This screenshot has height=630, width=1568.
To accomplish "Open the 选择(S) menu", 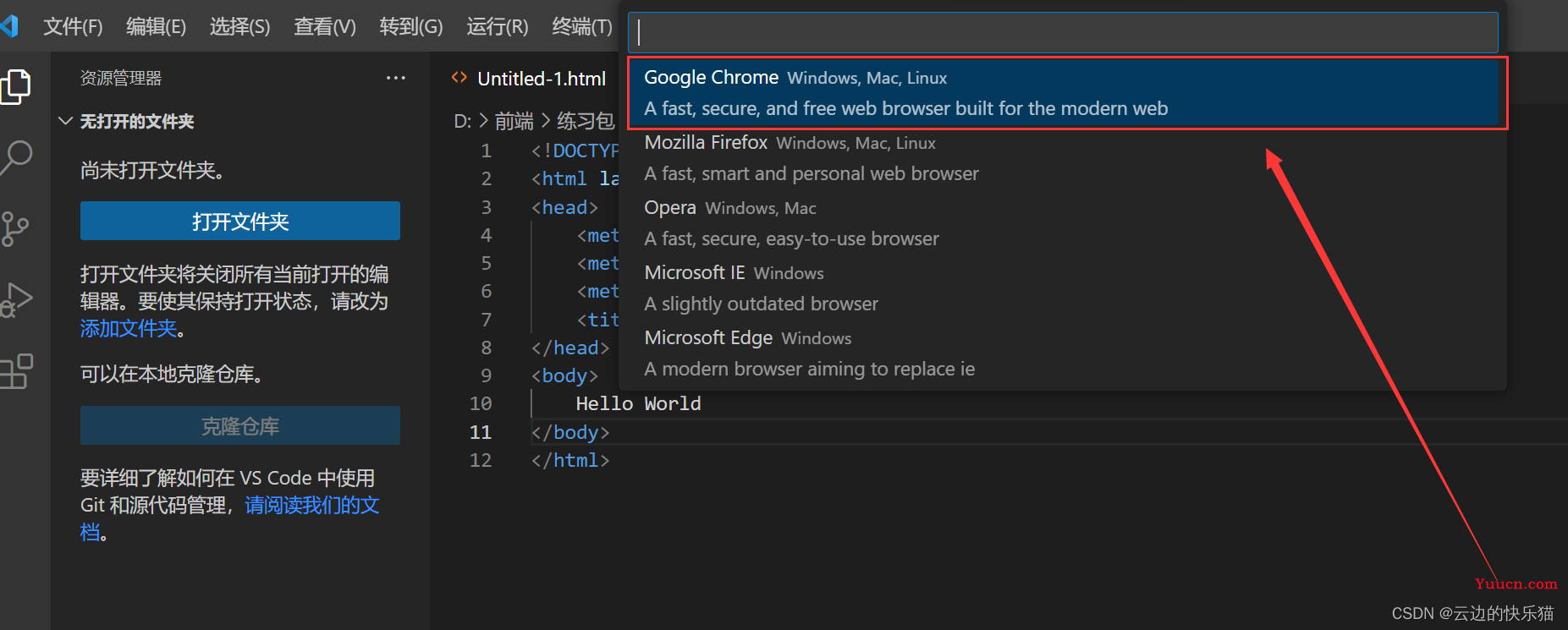I will coord(239,26).
